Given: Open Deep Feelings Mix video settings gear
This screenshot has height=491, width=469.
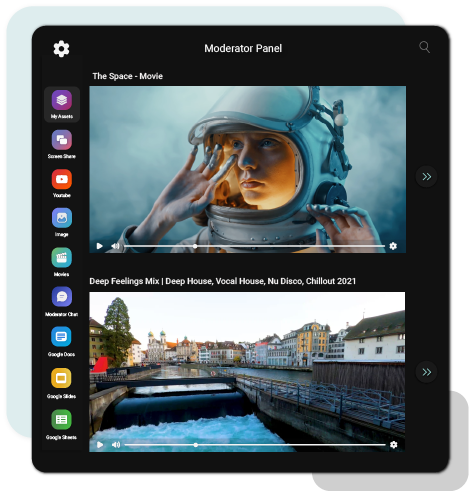Looking at the screenshot, I should [x=394, y=445].
